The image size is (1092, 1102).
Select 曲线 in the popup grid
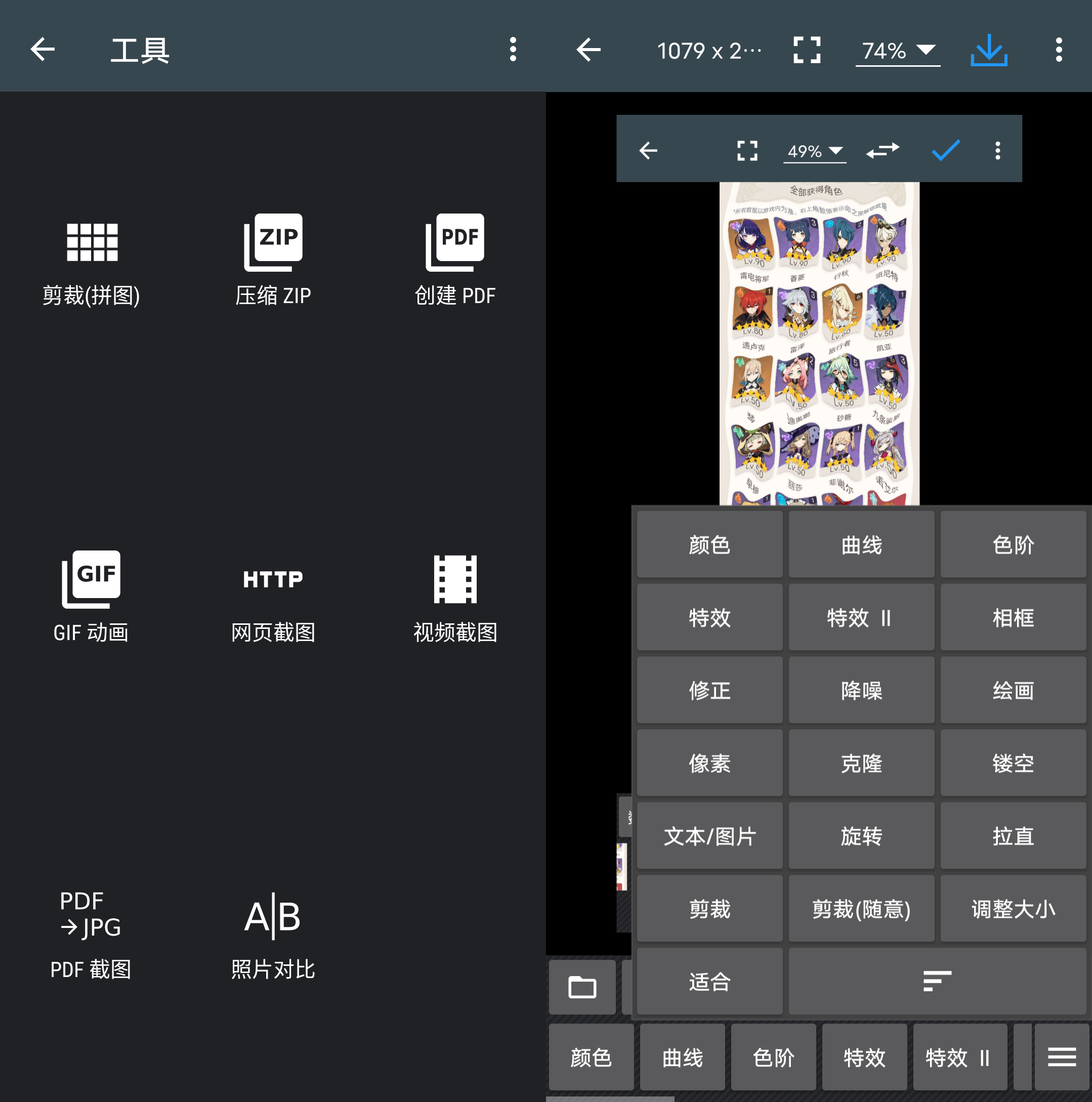[861, 545]
